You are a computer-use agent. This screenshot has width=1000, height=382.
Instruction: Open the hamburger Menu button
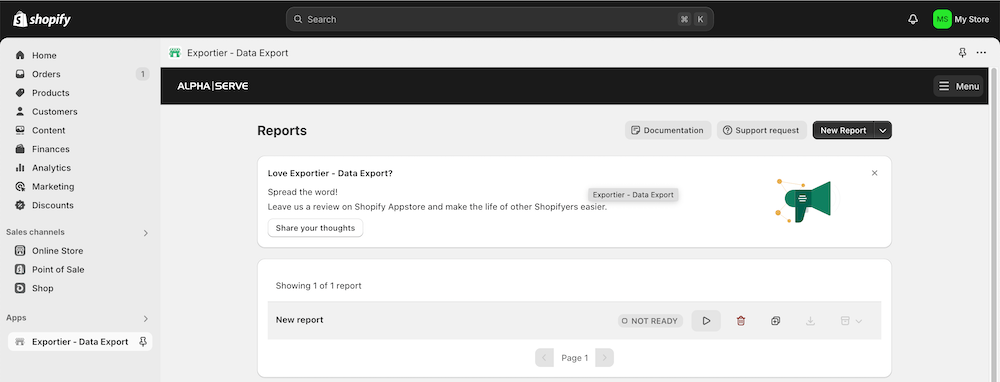958,86
